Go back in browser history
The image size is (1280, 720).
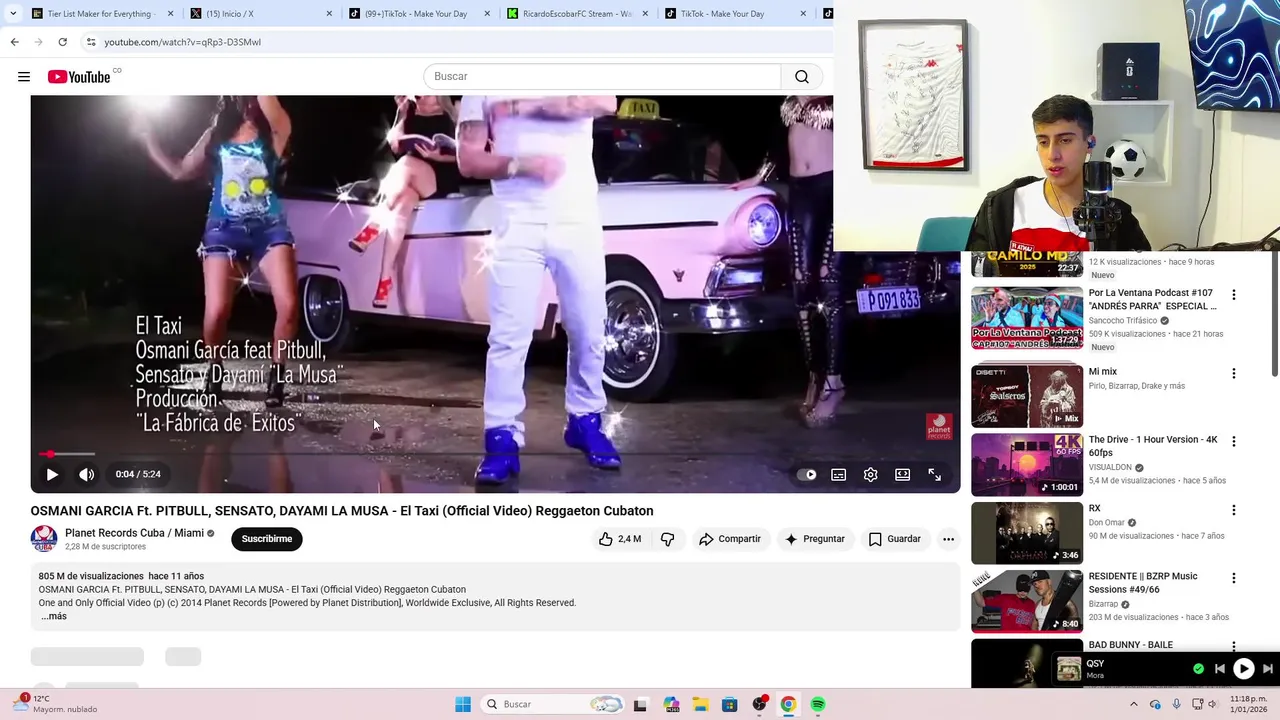click(14, 42)
